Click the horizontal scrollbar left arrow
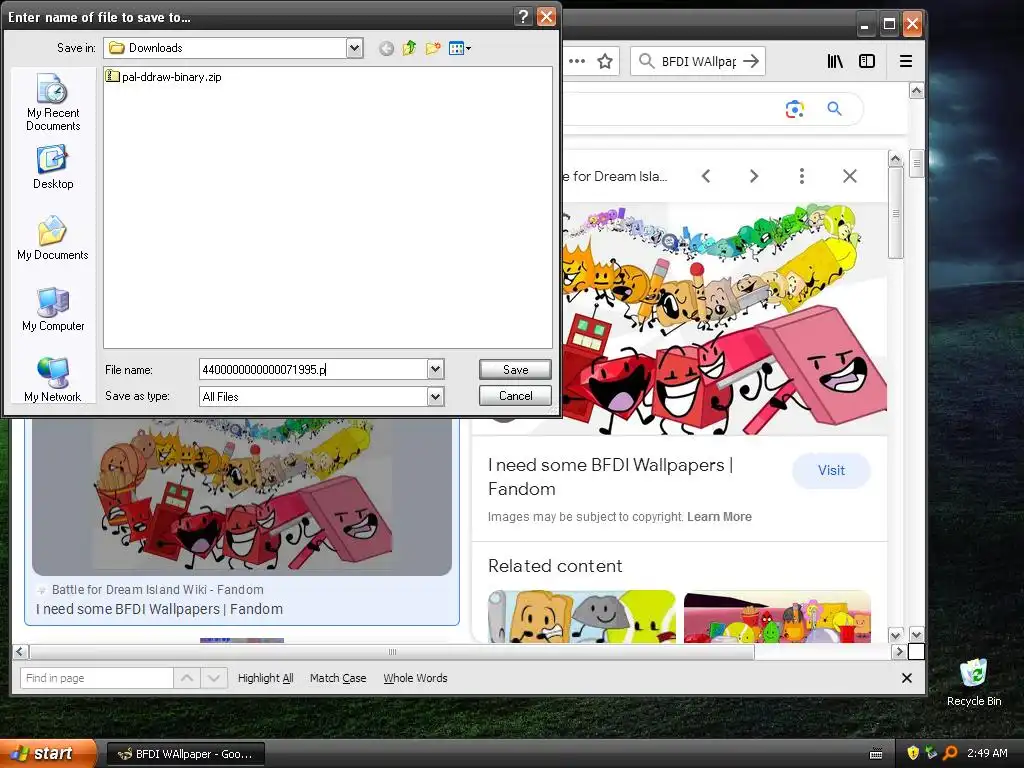Image resolution: width=1024 pixels, height=768 pixels. coord(20,651)
